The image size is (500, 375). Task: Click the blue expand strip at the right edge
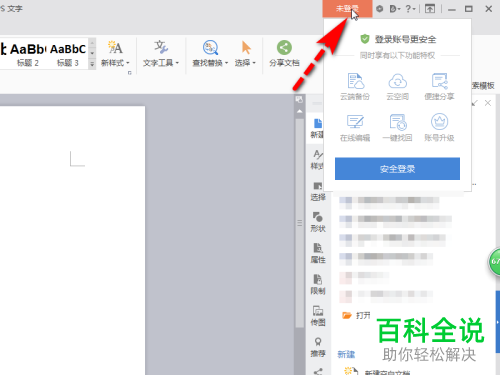498,322
